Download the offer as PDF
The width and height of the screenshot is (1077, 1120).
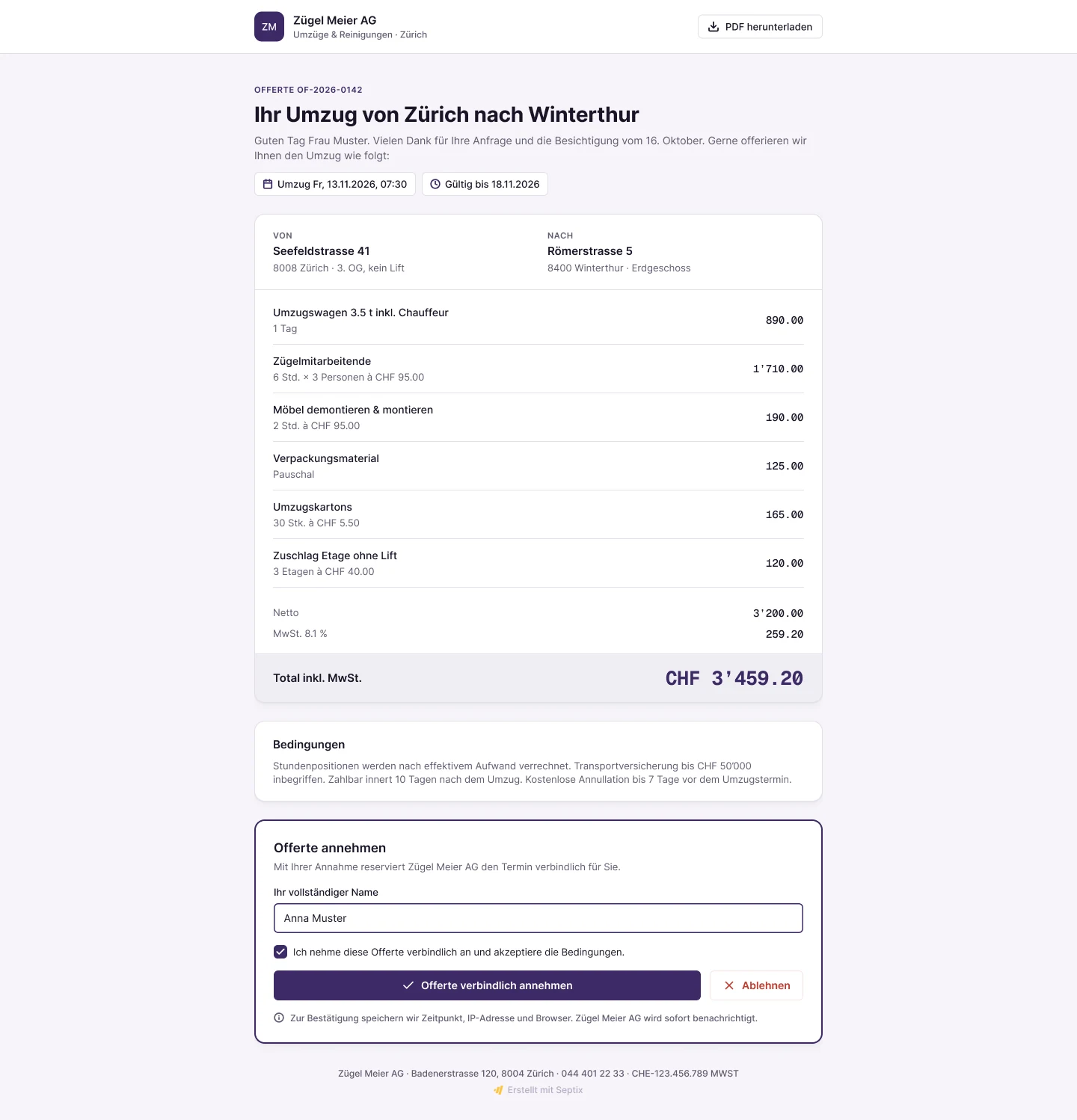coord(760,27)
